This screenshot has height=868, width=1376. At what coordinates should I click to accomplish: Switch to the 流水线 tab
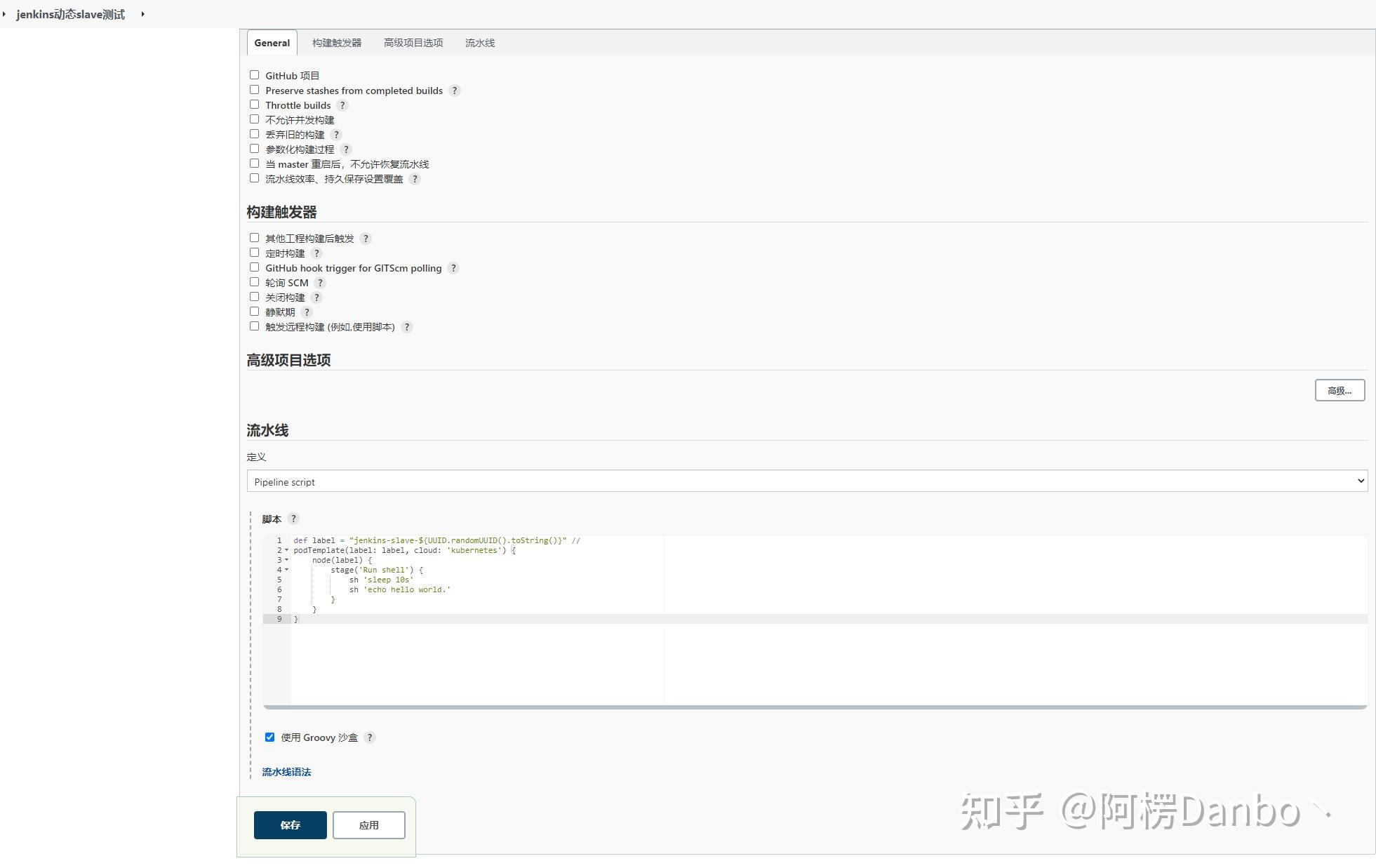point(479,43)
